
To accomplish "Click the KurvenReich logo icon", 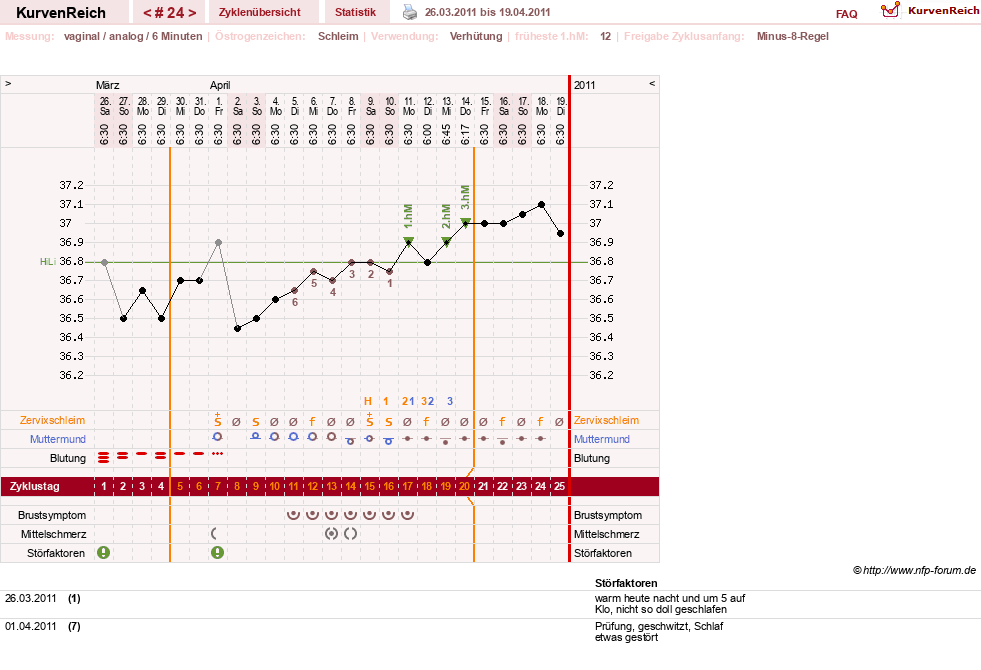I will tap(890, 10).
